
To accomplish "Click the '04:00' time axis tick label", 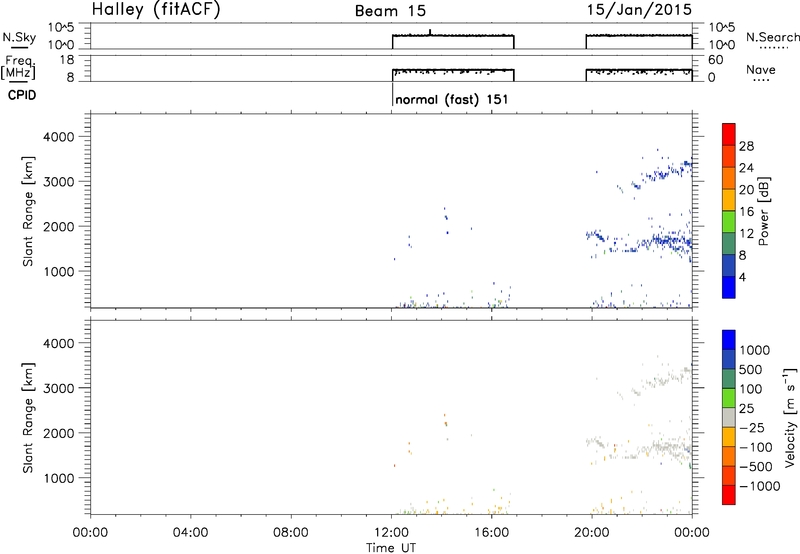I will tap(191, 533).
